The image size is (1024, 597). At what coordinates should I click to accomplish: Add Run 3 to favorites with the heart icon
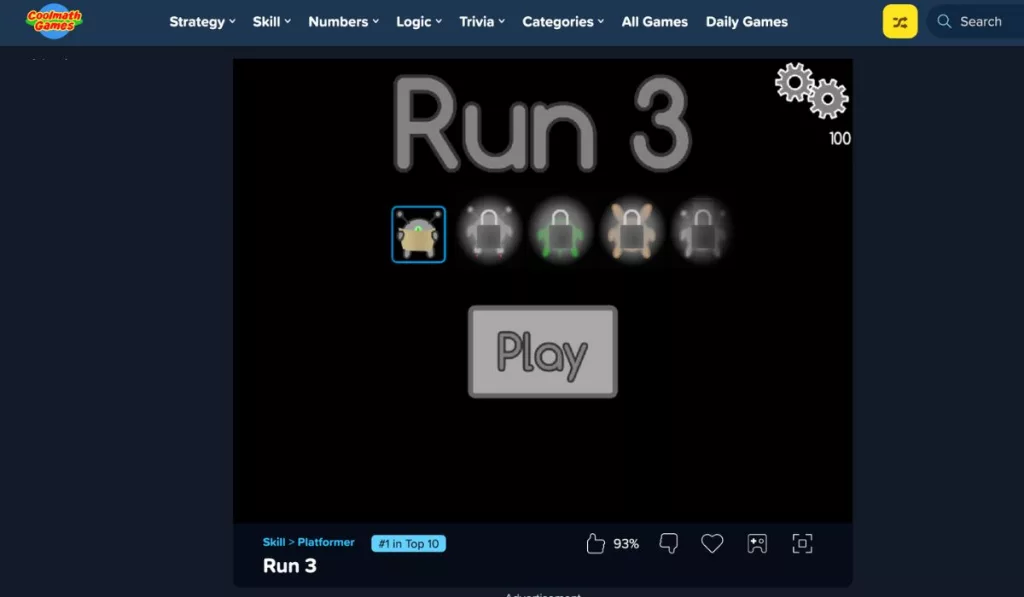(712, 543)
